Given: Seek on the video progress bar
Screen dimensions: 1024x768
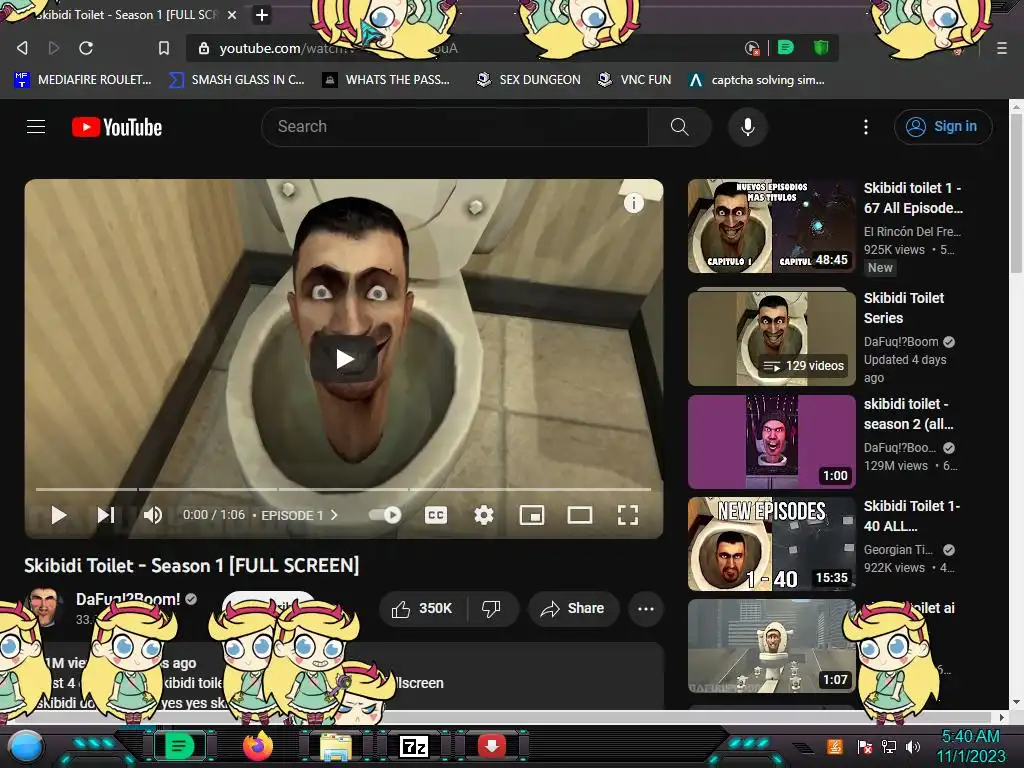Looking at the screenshot, I should click(344, 488).
